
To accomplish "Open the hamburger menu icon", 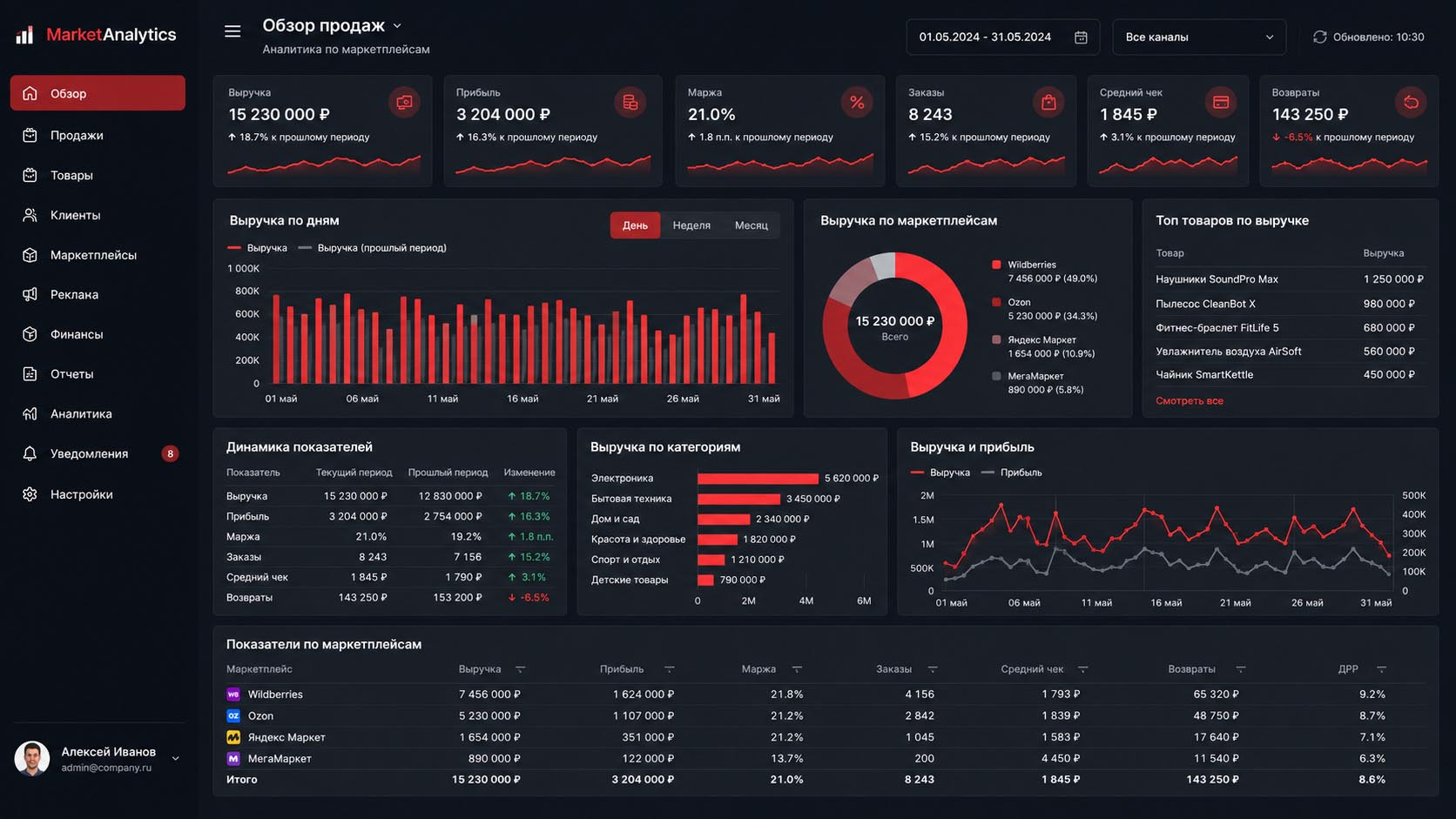I will click(x=233, y=31).
